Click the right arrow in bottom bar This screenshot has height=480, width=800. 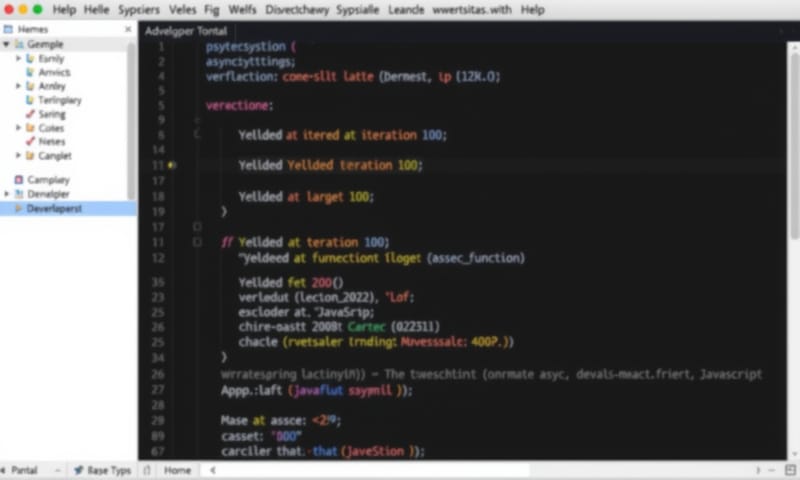pyautogui.click(x=758, y=470)
